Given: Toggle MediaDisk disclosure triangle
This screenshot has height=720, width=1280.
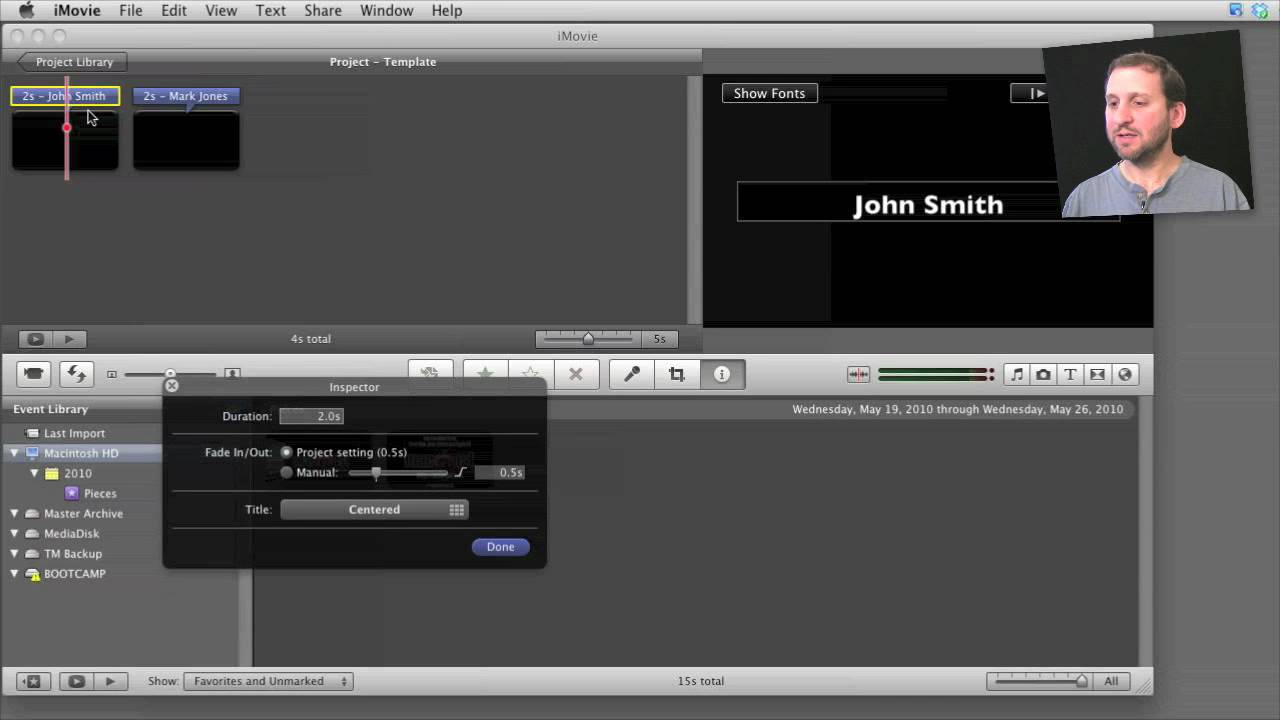Looking at the screenshot, I should [14, 533].
